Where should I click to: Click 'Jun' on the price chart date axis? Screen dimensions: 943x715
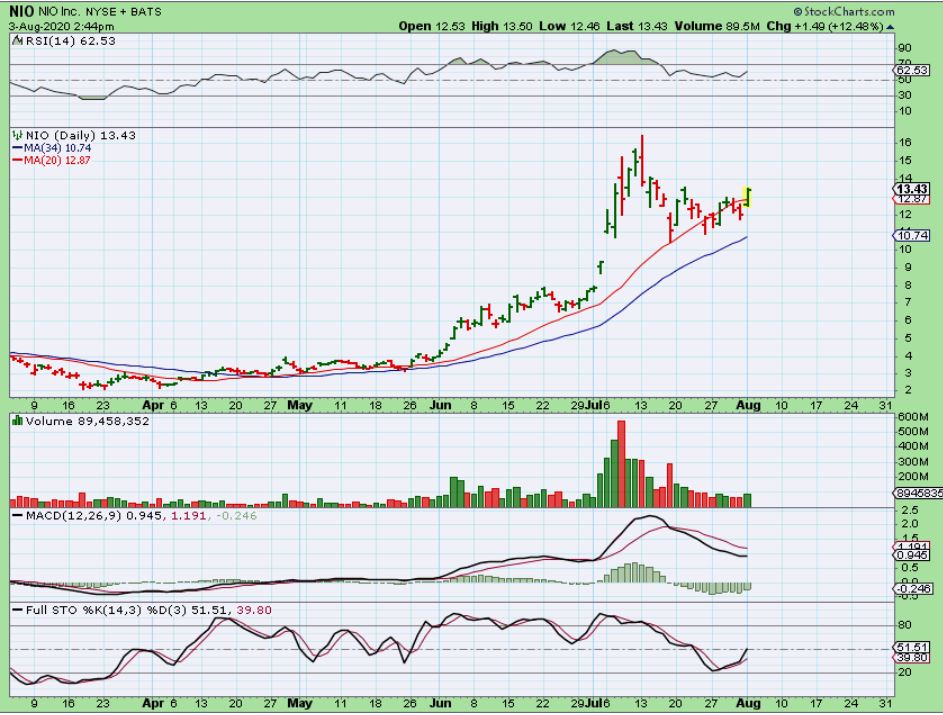440,405
